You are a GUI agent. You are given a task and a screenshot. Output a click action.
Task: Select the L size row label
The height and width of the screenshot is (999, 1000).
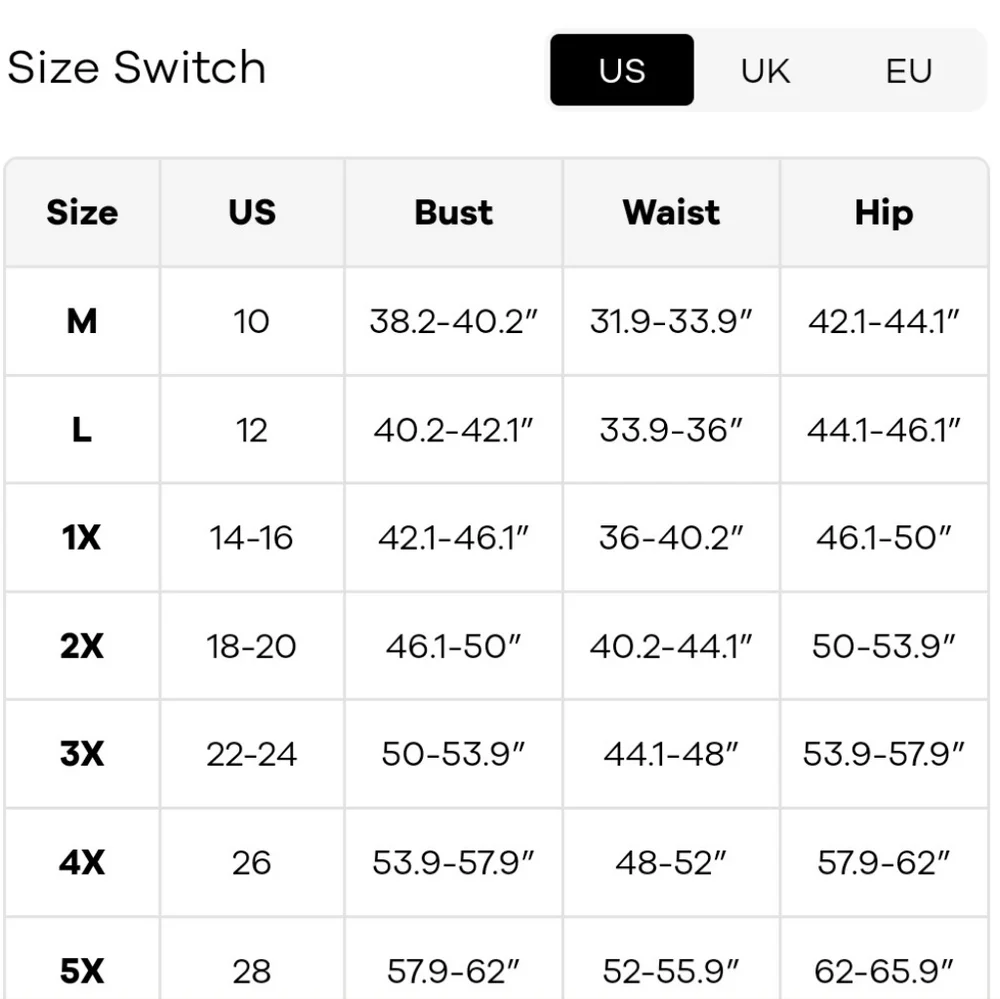pyautogui.click(x=82, y=429)
